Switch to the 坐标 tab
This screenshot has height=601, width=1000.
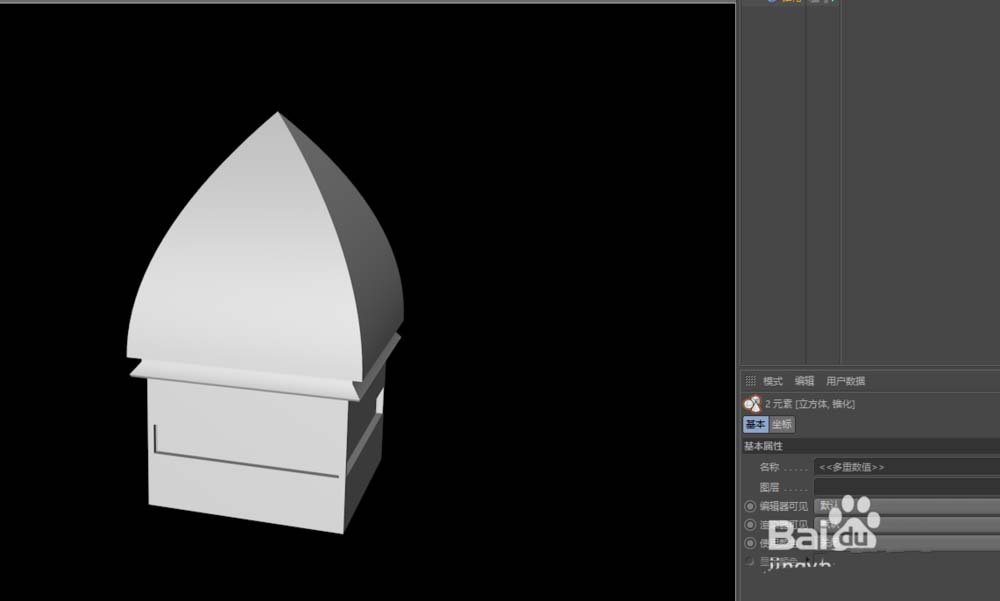point(781,425)
